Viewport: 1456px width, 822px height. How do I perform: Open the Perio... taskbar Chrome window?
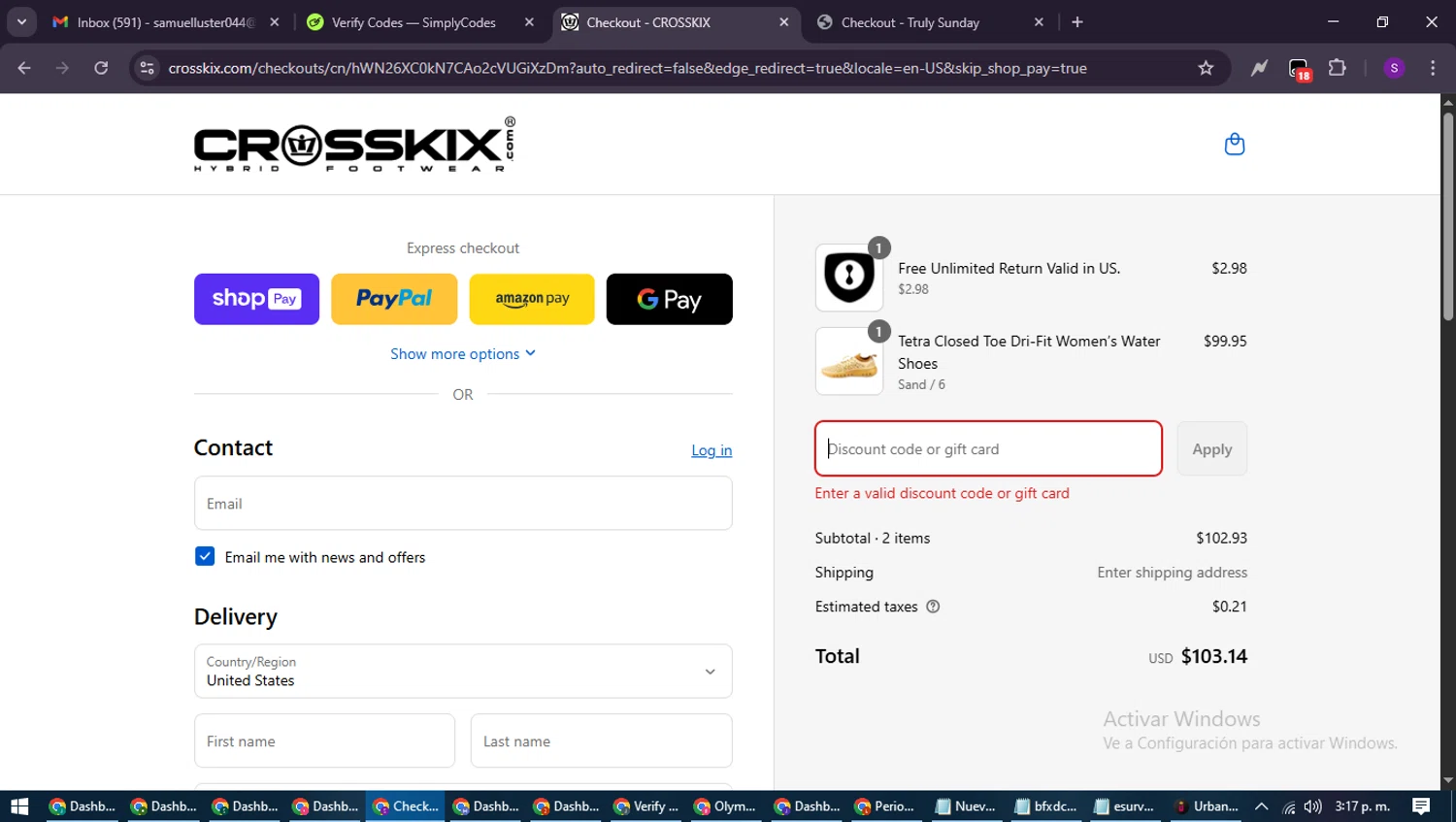pyautogui.click(x=885, y=806)
